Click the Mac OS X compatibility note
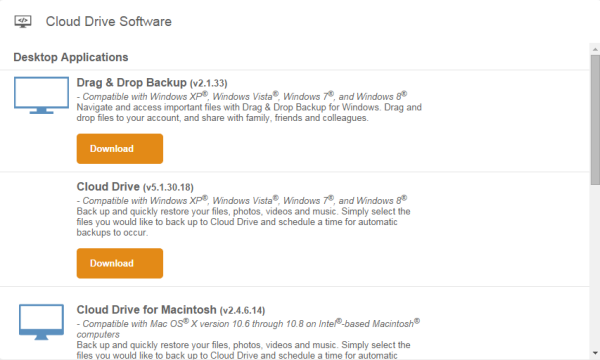Screen dimensions: 600x360 point(248,329)
